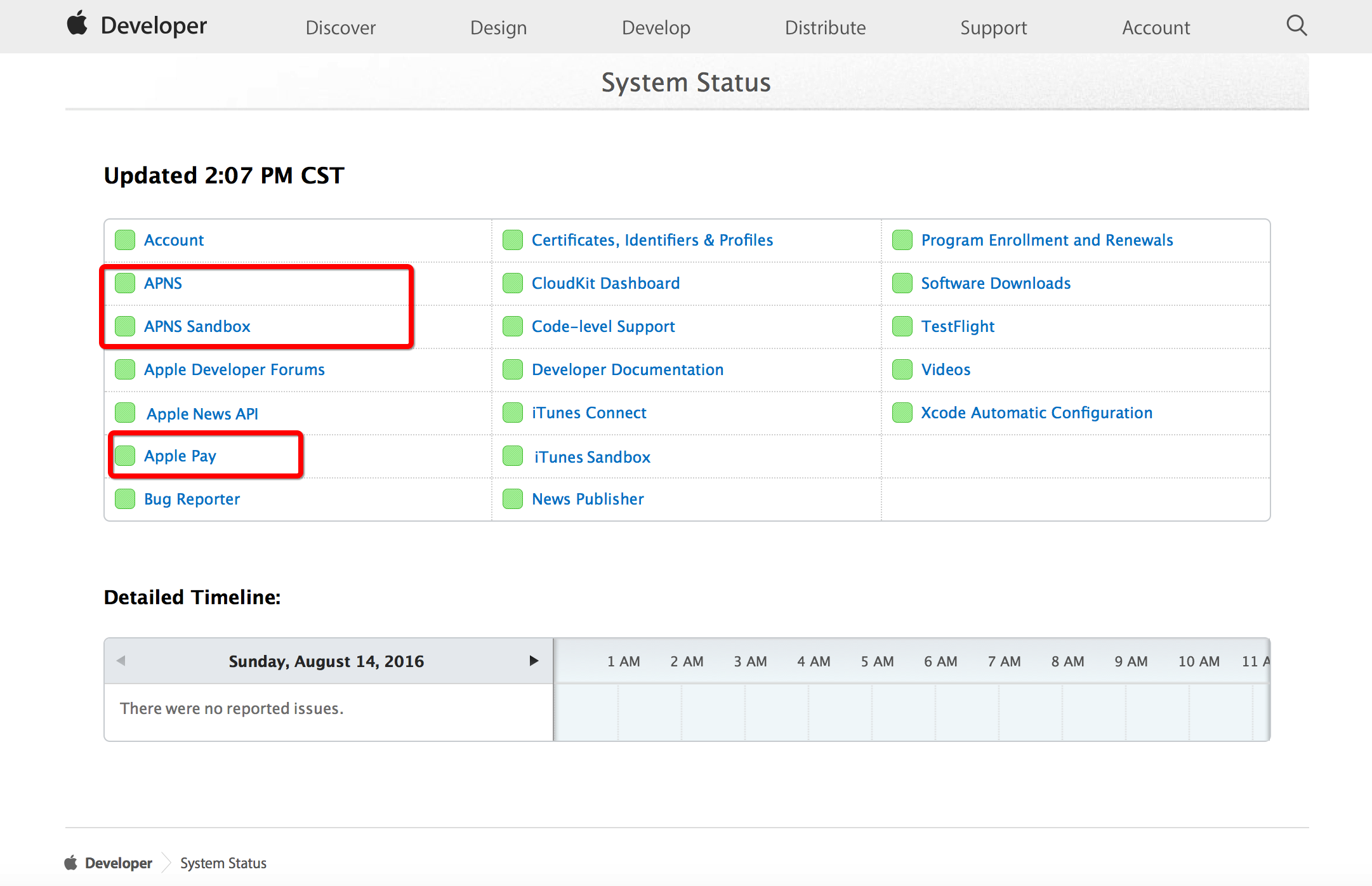Open the Discover menu
Screen dimensions: 1372x886
point(340,27)
